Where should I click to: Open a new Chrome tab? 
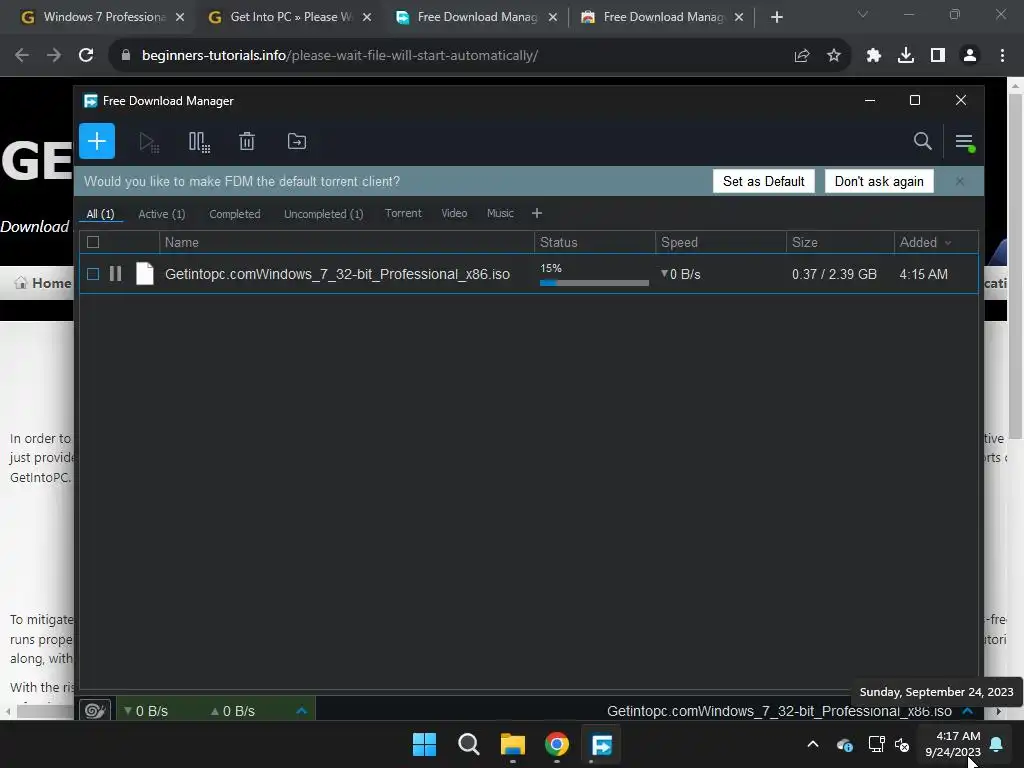click(x=776, y=17)
